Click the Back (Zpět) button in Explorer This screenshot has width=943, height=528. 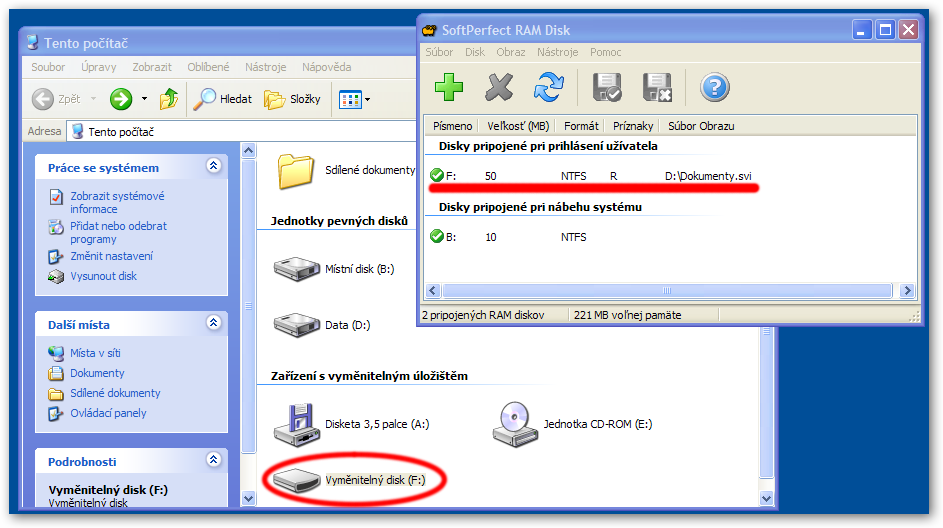coord(56,99)
